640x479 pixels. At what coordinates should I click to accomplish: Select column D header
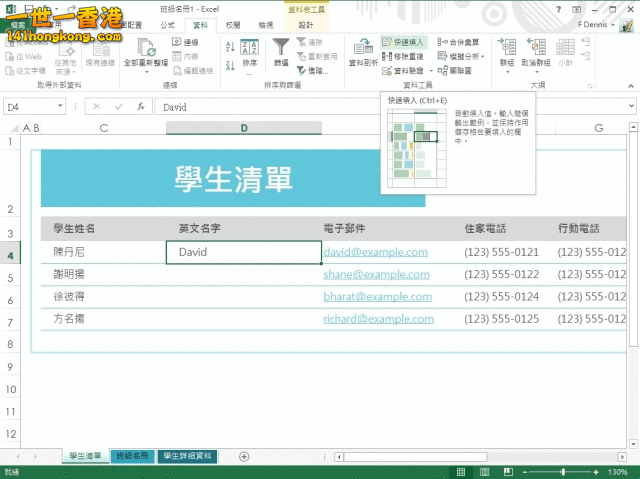click(244, 128)
